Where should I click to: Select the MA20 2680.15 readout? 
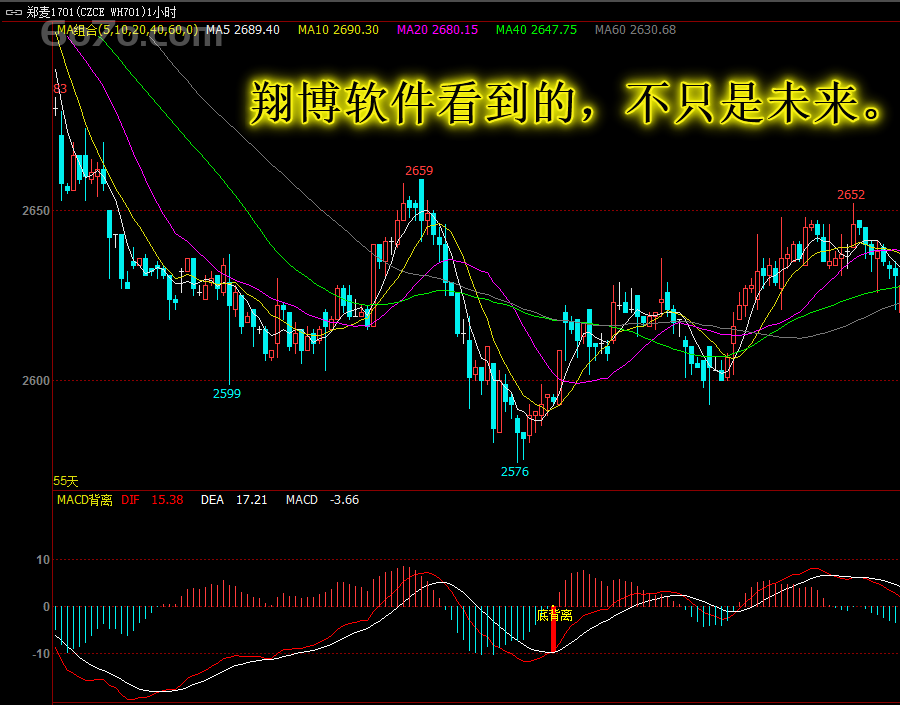[x=437, y=30]
